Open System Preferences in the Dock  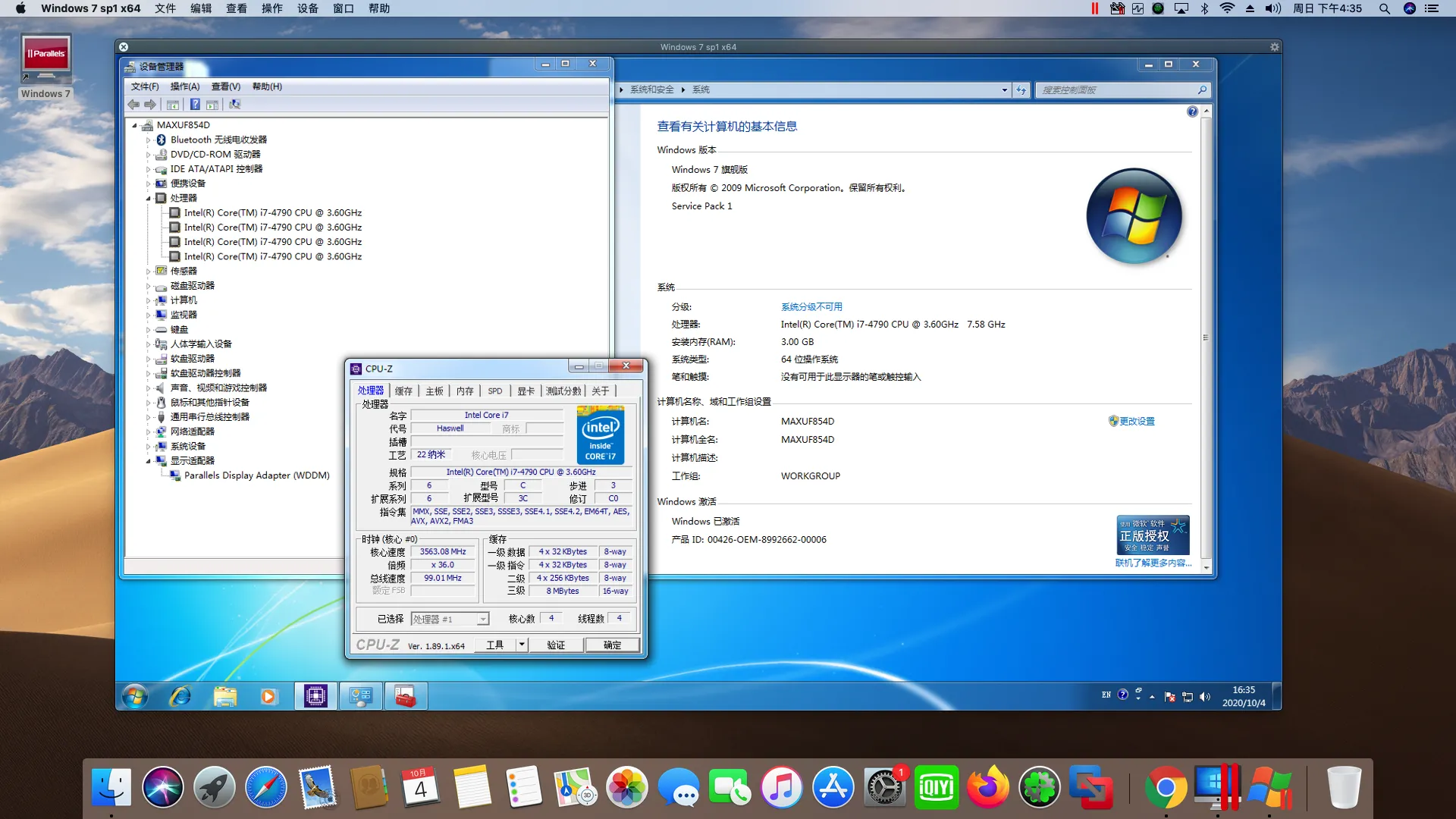tap(884, 787)
